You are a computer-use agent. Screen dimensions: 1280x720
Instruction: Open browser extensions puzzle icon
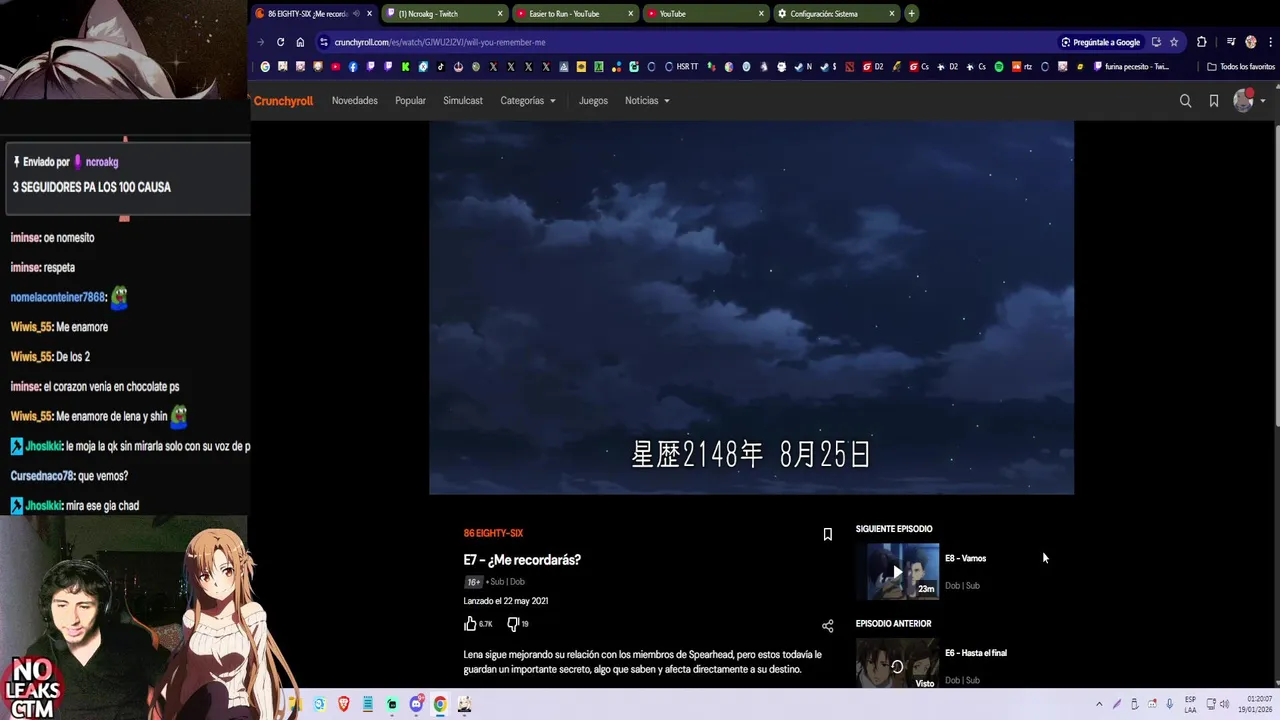(1202, 42)
